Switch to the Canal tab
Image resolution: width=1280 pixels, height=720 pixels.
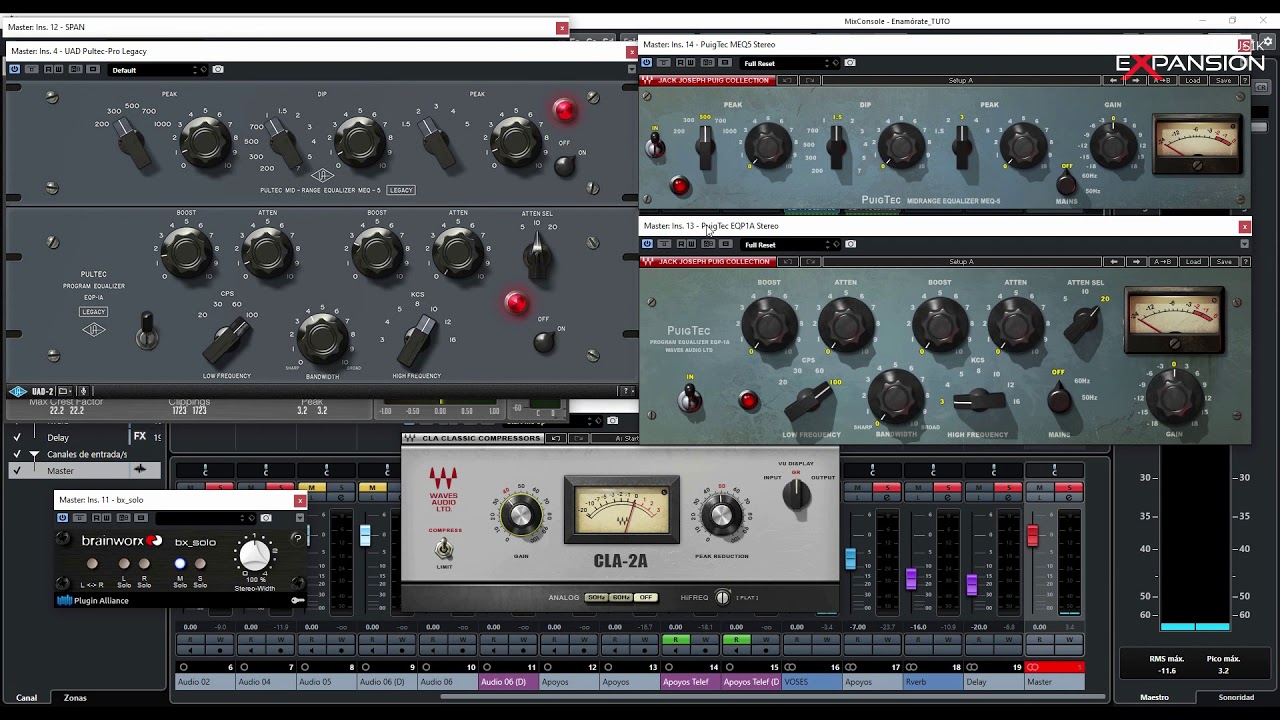point(26,698)
